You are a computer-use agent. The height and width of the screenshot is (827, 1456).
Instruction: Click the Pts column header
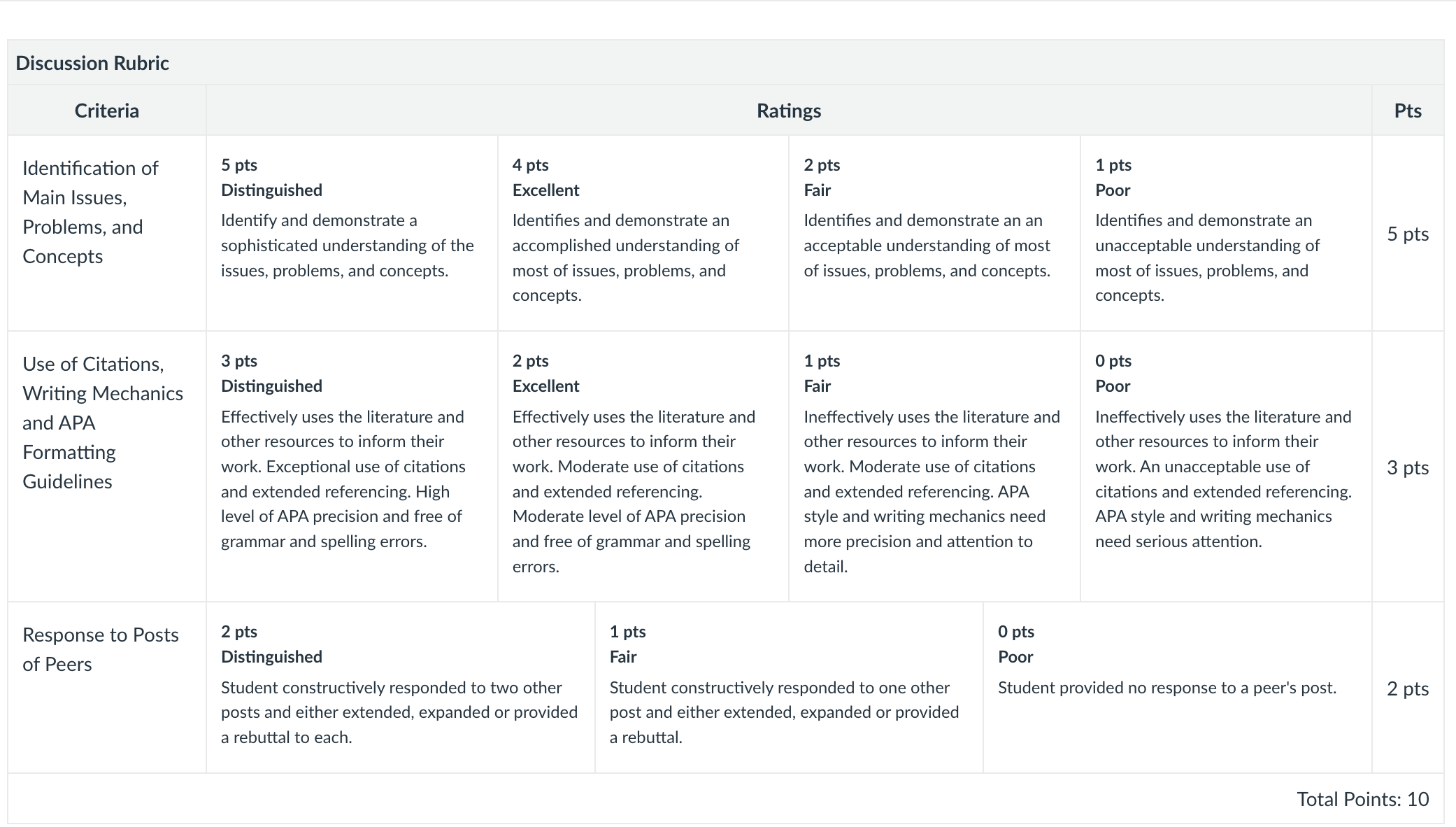click(x=1408, y=111)
